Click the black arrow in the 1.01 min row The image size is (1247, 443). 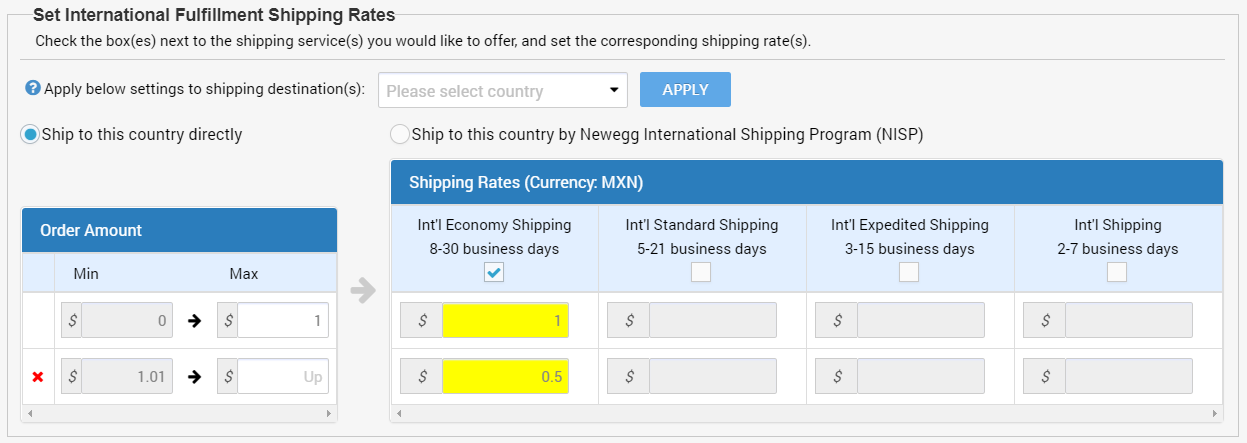(194, 377)
